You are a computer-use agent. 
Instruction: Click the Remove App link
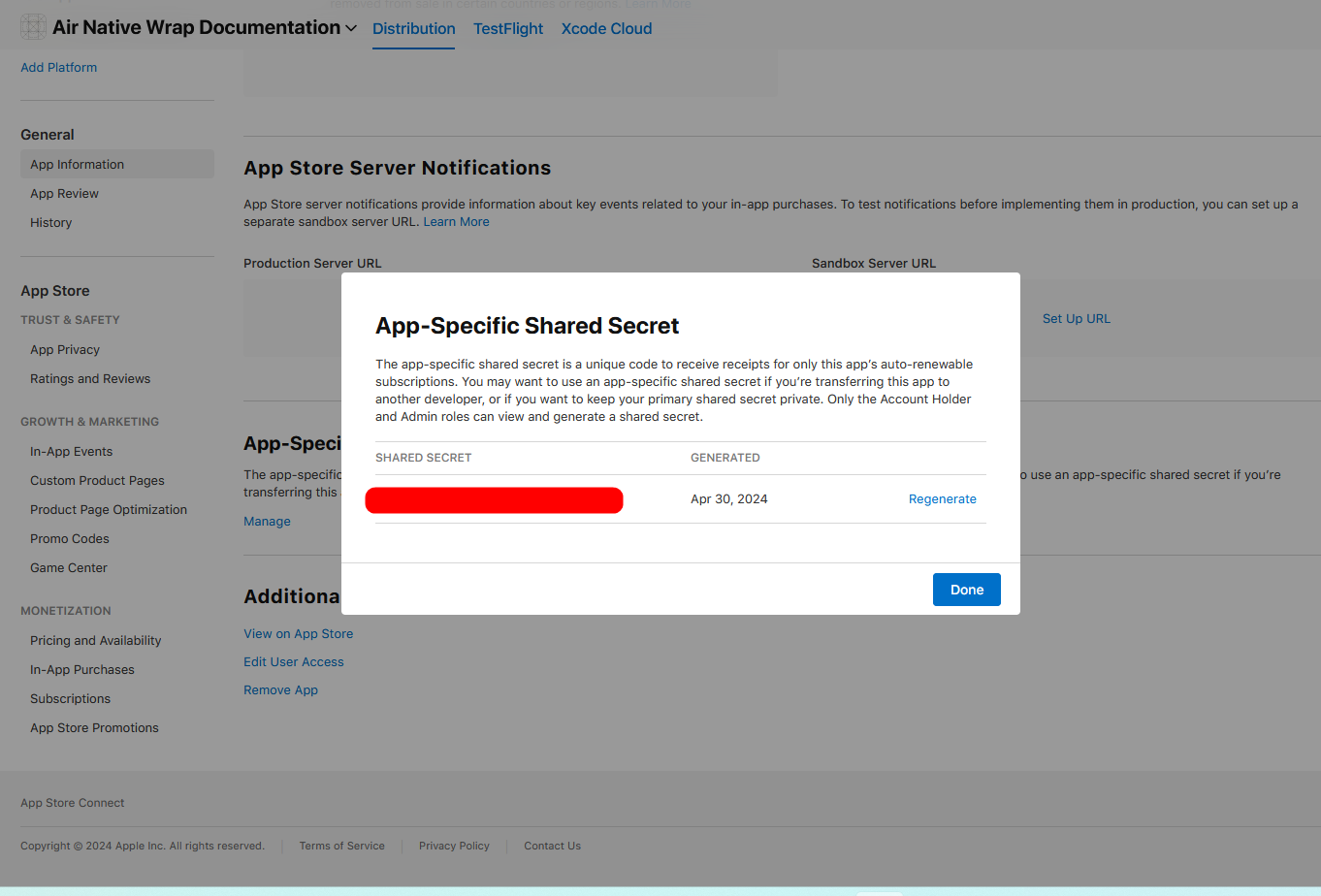point(280,689)
